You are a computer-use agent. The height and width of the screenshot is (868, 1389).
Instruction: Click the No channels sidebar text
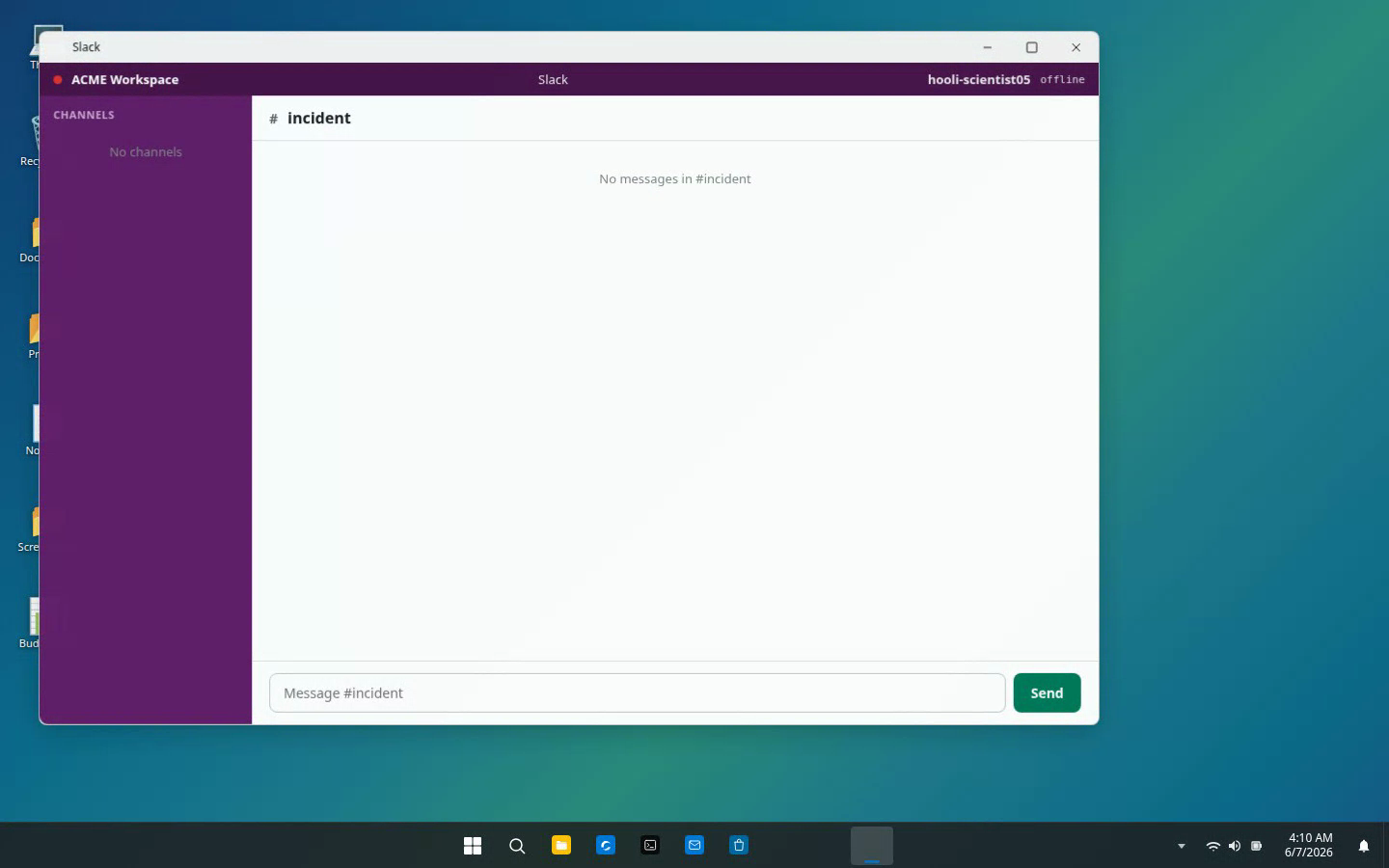[146, 151]
